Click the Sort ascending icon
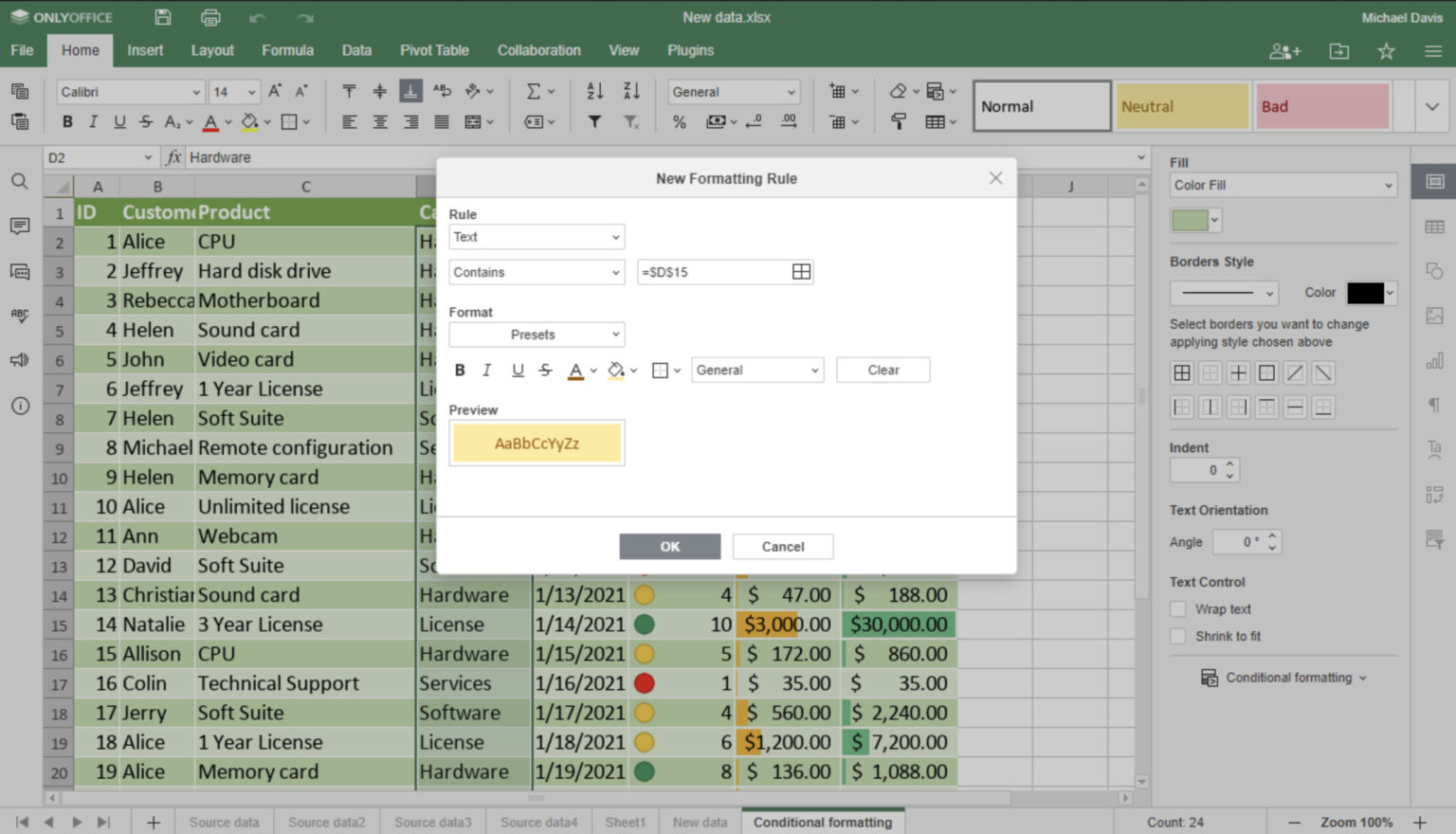Image resolution: width=1456 pixels, height=834 pixels. tap(594, 91)
